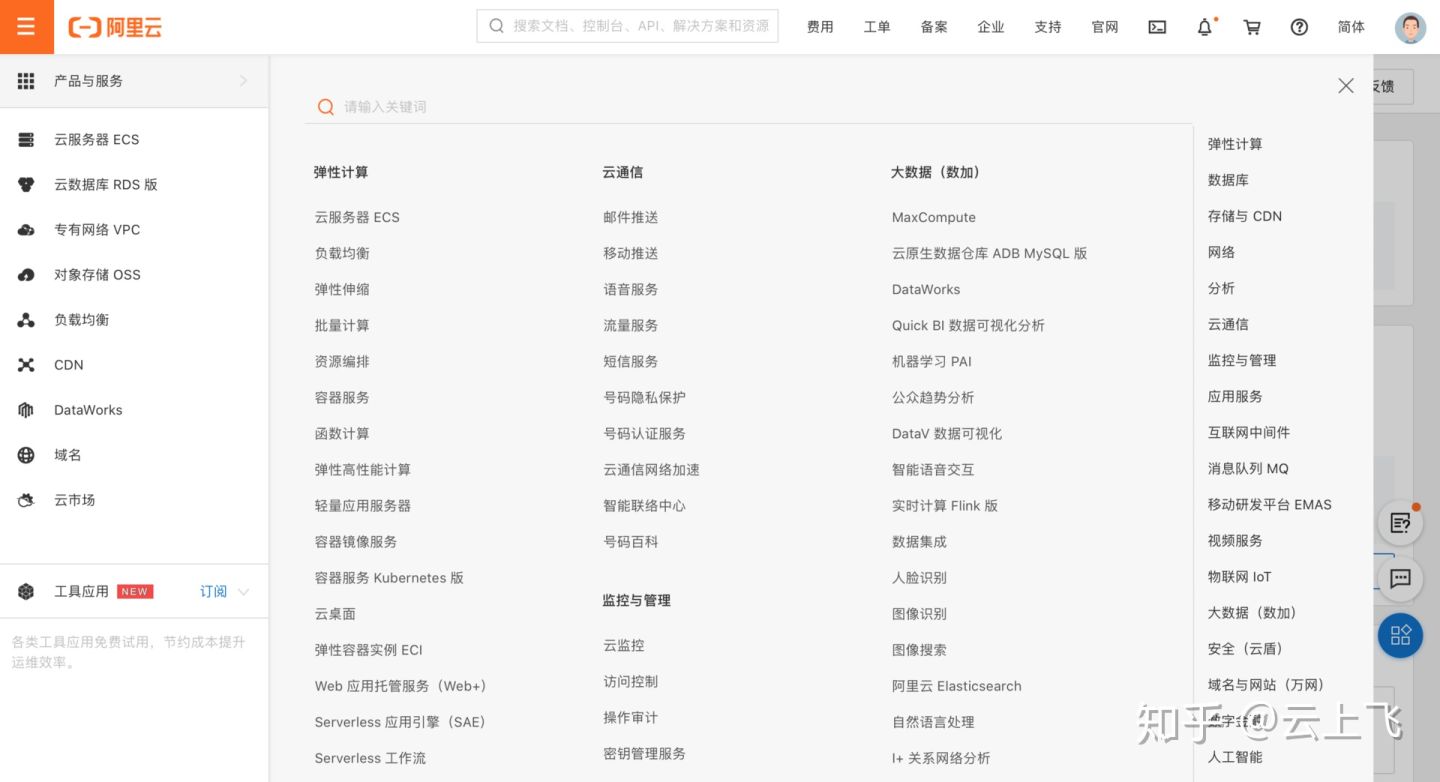Click the Alibaba Cloud logo
Image resolution: width=1440 pixels, height=782 pixels.
click(x=115, y=27)
